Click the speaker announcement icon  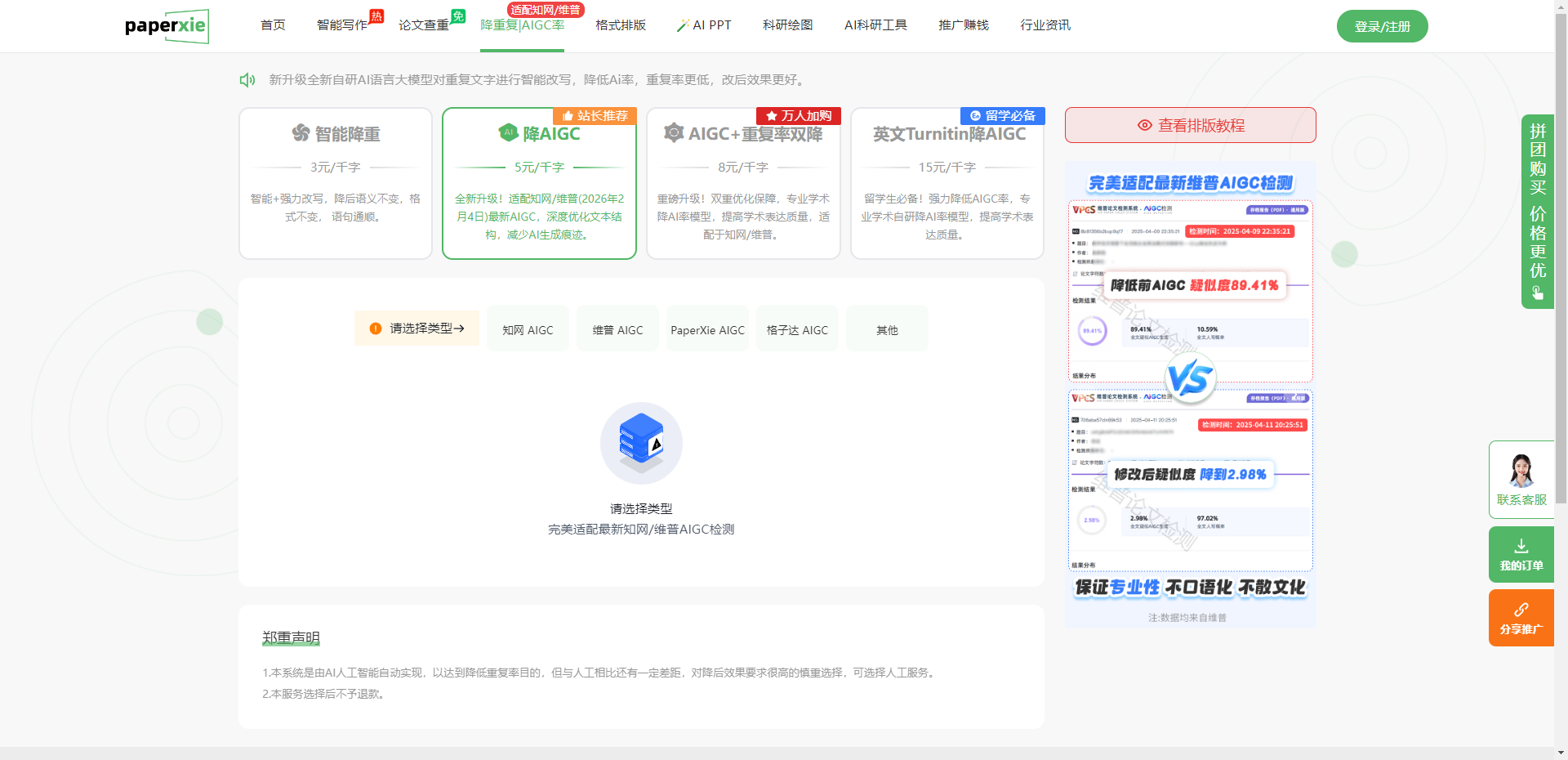click(247, 80)
